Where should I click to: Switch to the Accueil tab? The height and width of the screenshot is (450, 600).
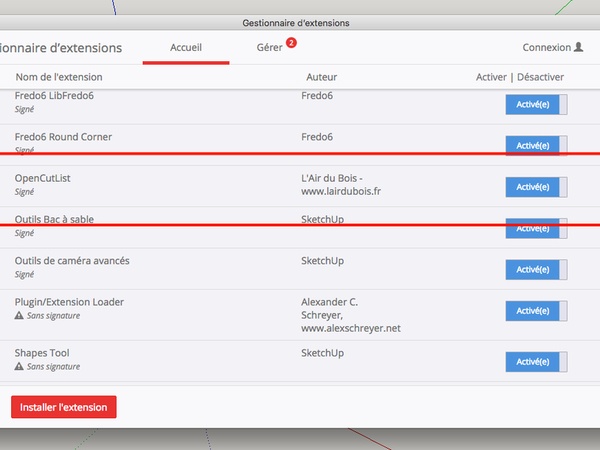pyautogui.click(x=186, y=47)
